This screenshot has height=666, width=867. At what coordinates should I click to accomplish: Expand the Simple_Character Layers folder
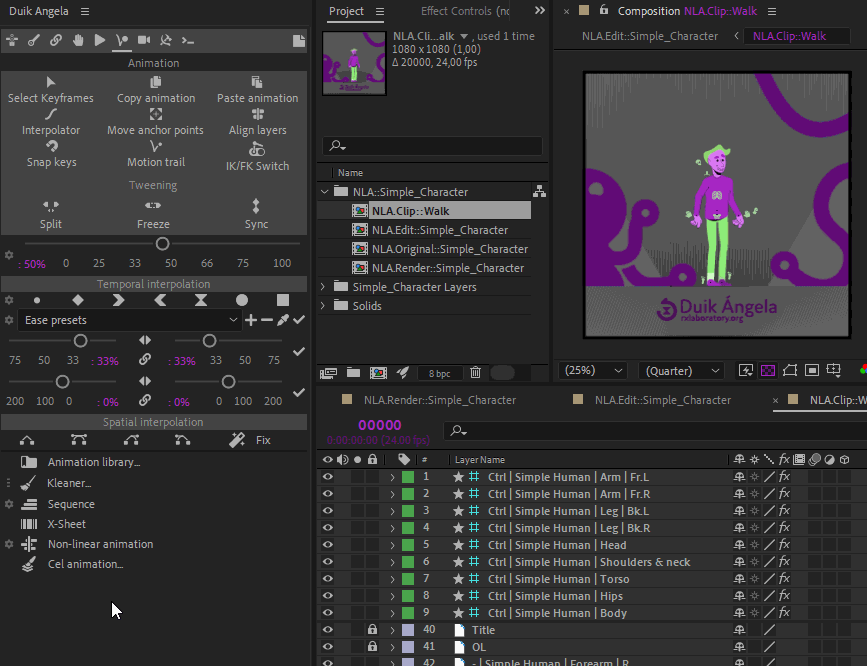click(x=323, y=287)
